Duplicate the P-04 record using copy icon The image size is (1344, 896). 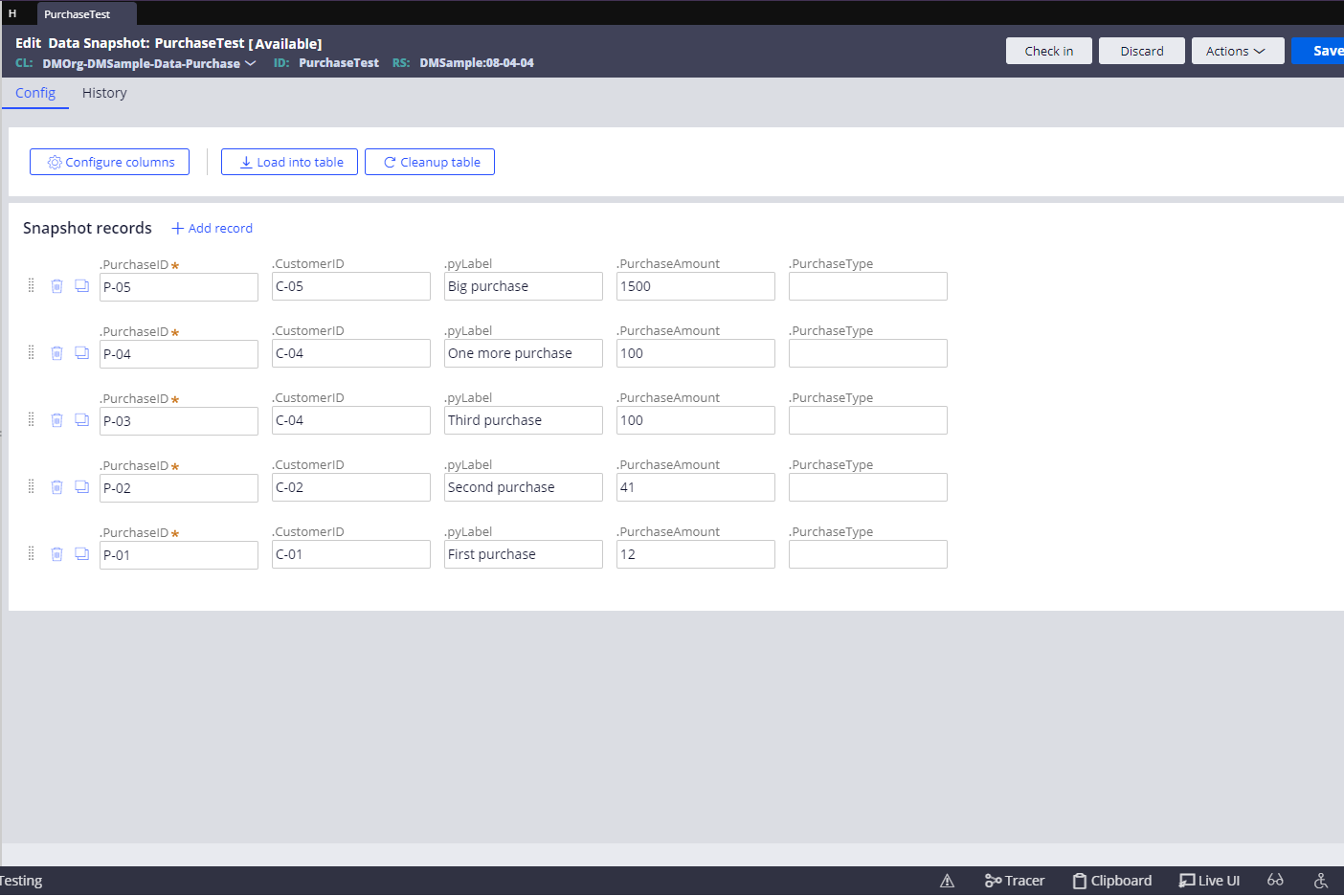pyautogui.click(x=82, y=353)
